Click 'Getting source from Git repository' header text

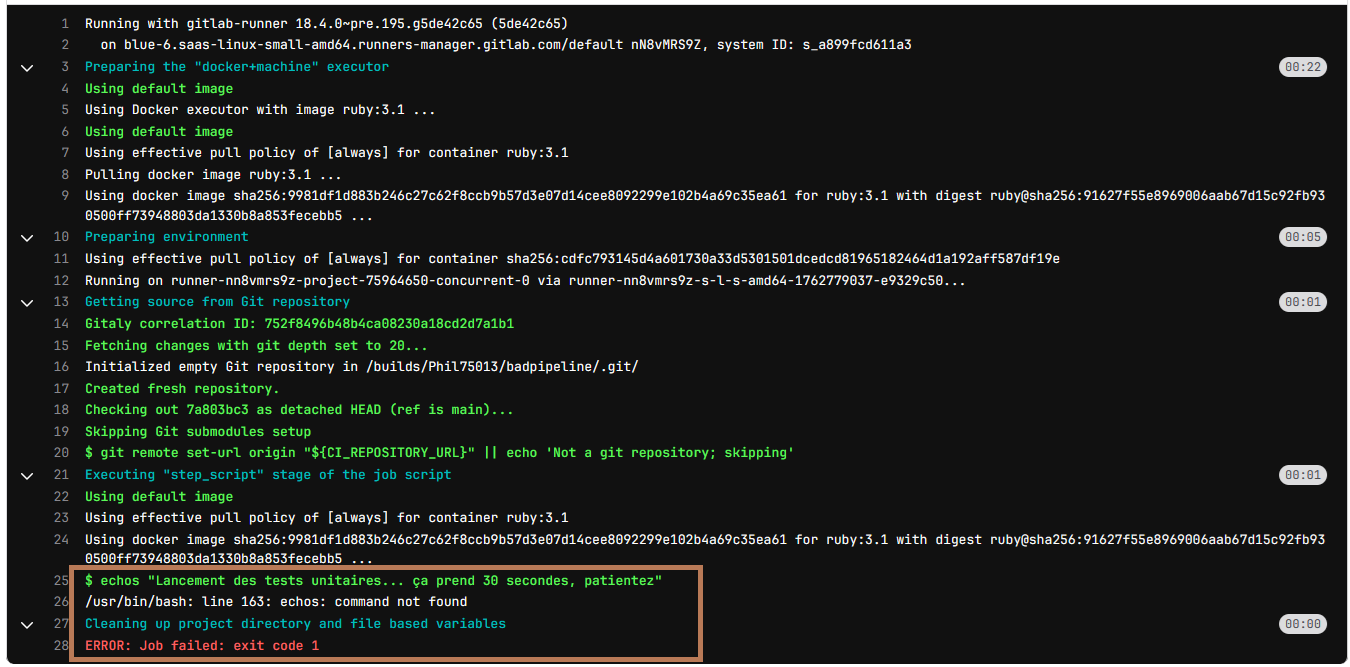[x=217, y=302]
